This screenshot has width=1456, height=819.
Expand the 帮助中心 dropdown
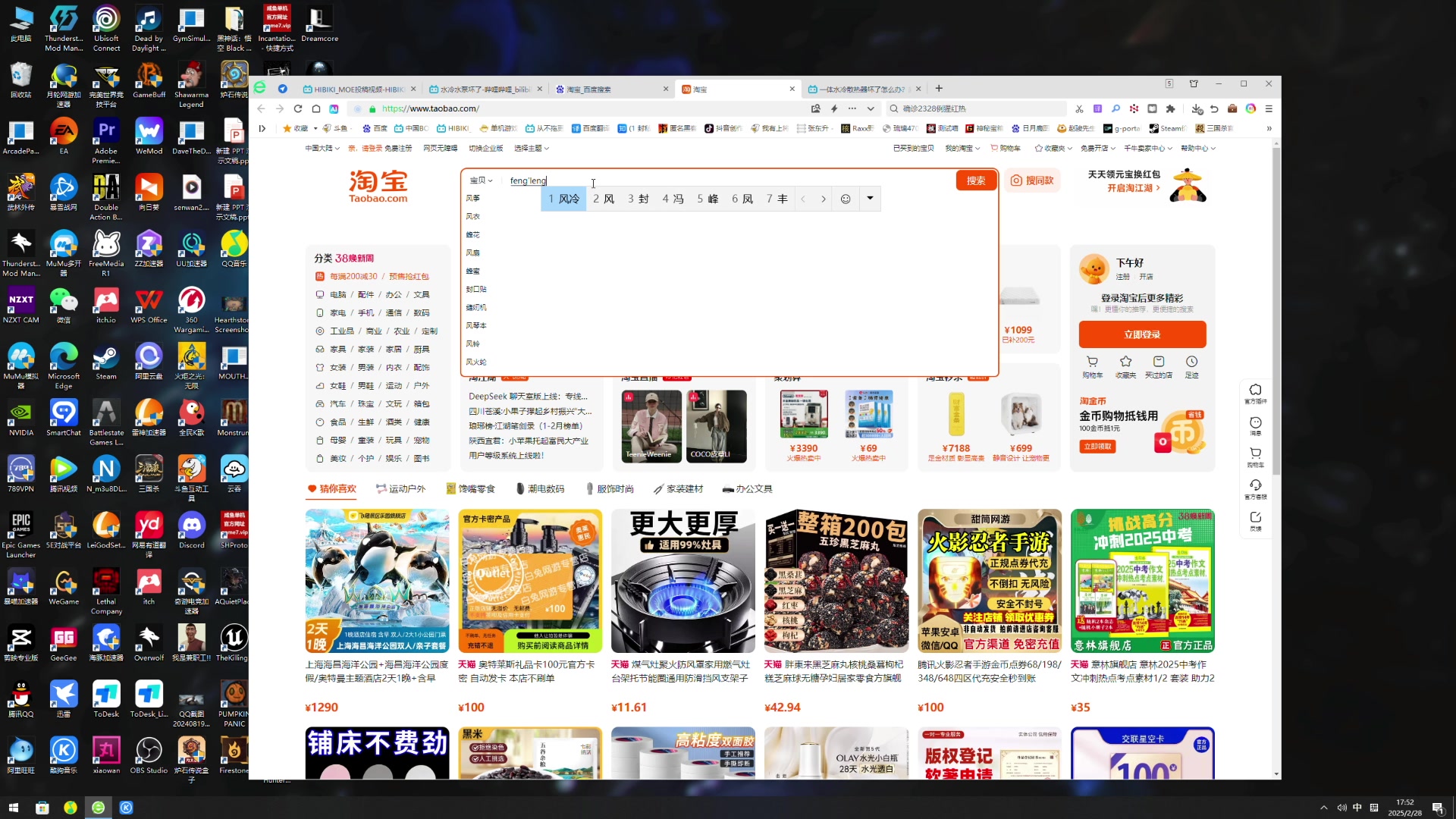pos(1198,148)
